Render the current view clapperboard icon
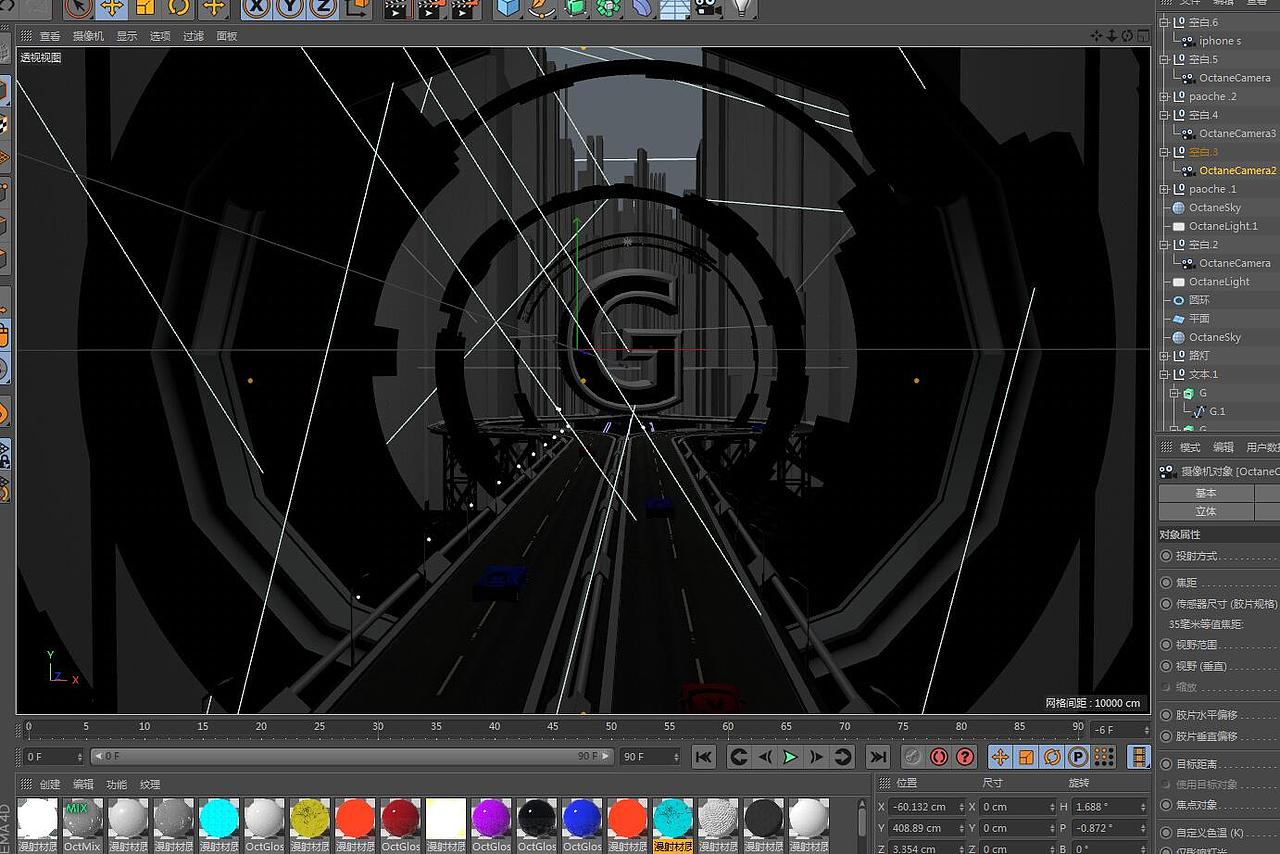Screen dimensions: 1280x854 pos(397,8)
